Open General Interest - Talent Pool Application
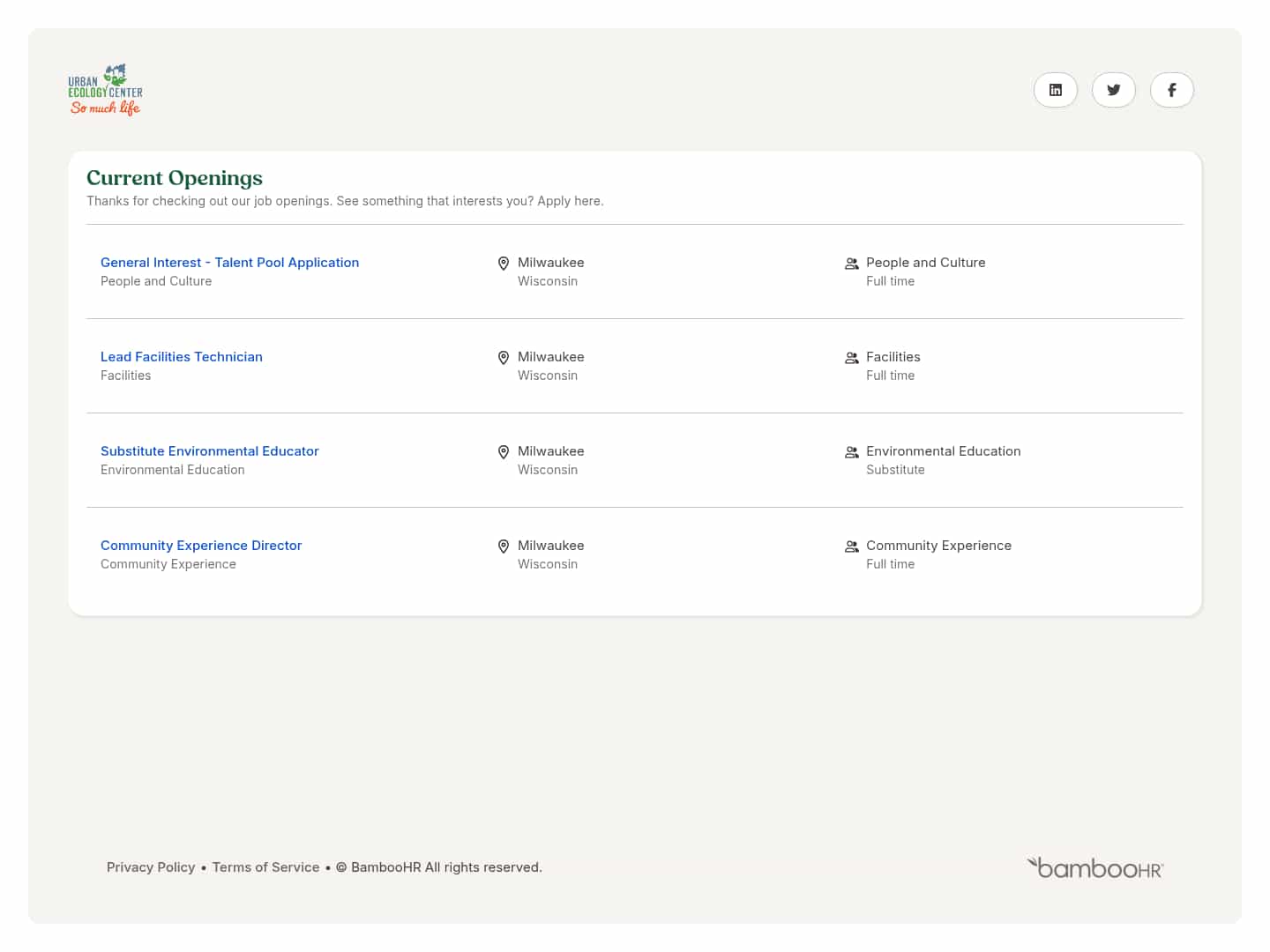The width and height of the screenshot is (1270, 952). click(x=229, y=263)
